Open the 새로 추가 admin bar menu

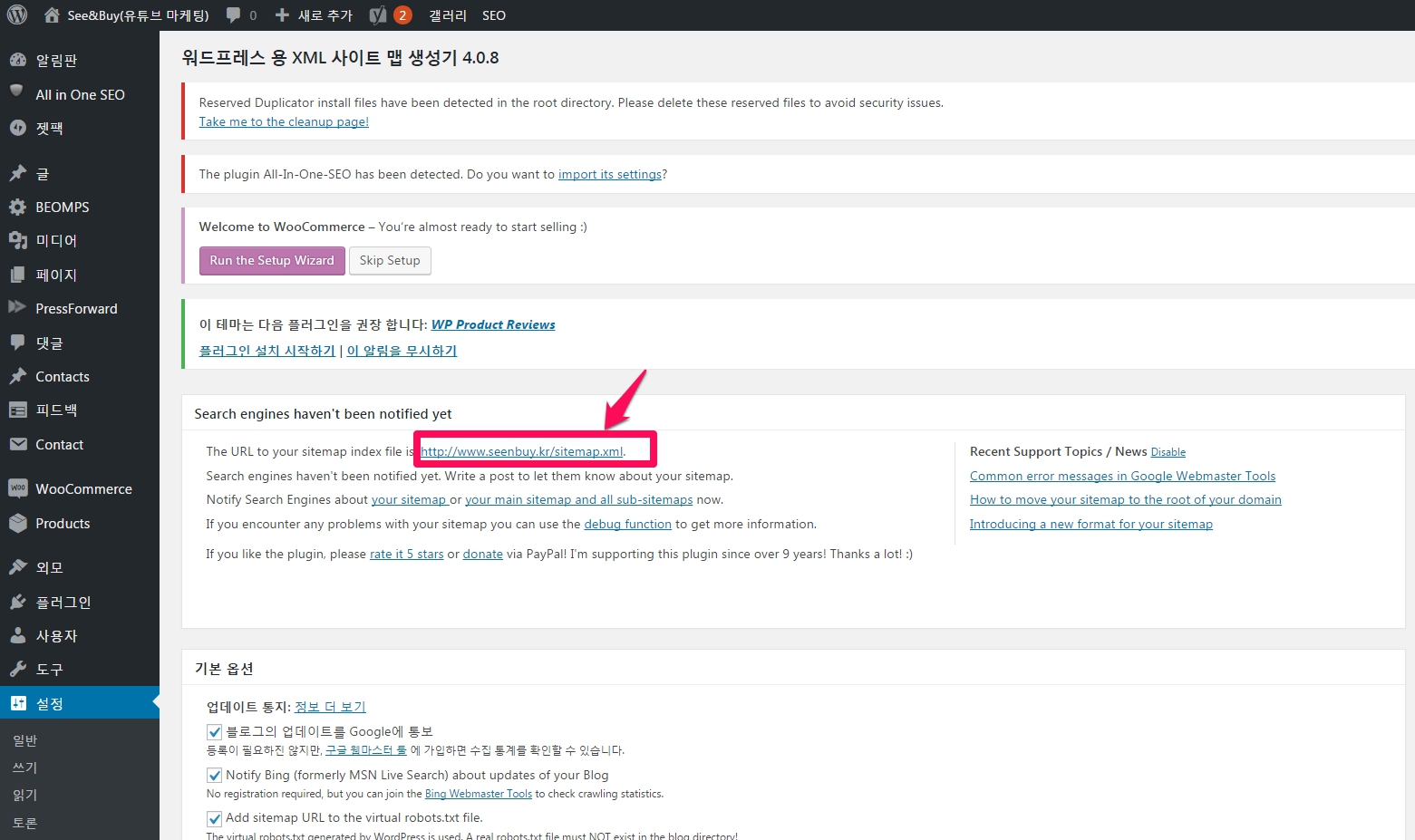(314, 15)
